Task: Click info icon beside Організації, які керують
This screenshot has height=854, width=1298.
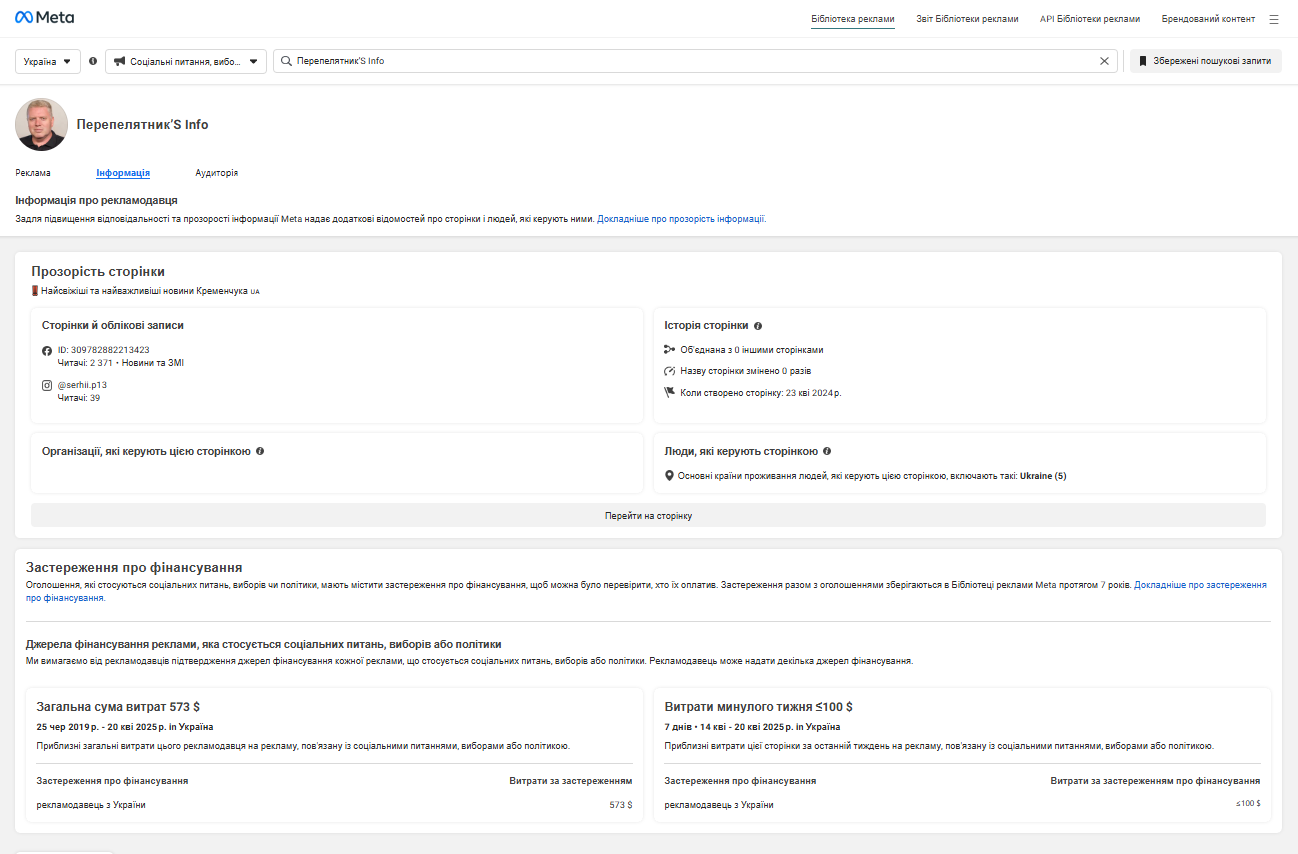Action: pos(260,452)
